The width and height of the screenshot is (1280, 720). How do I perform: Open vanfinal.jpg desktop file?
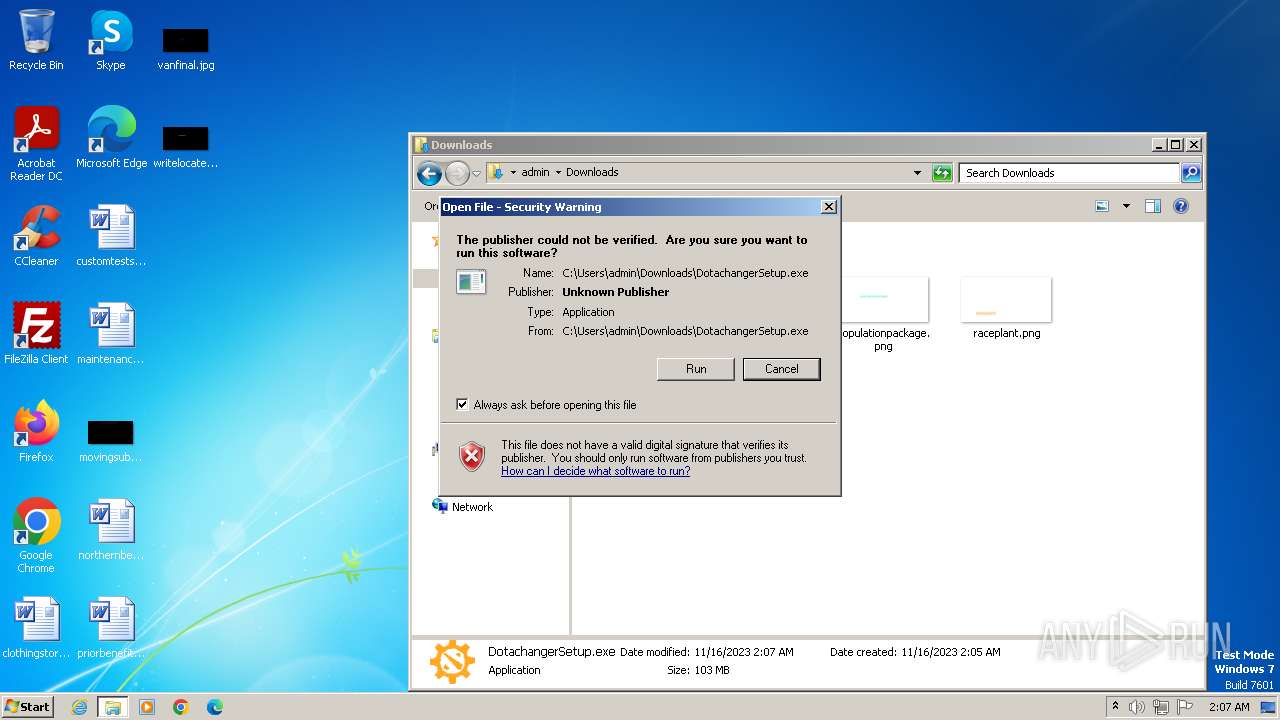point(186,47)
